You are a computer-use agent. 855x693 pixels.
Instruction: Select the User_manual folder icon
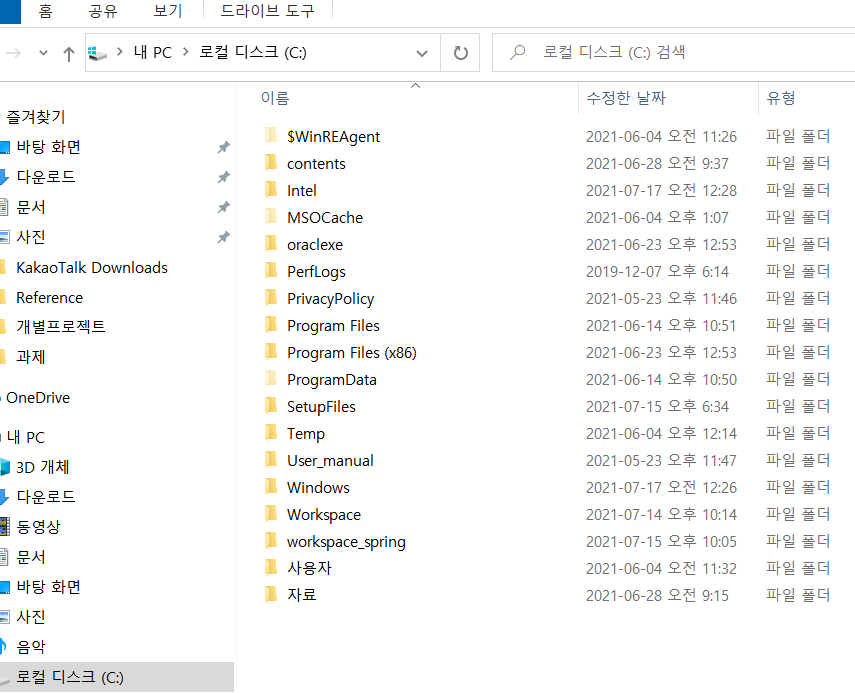(x=270, y=460)
